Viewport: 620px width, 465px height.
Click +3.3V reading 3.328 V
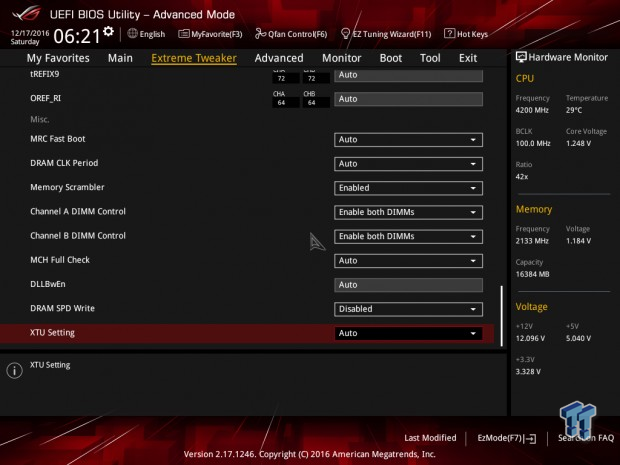pos(528,372)
